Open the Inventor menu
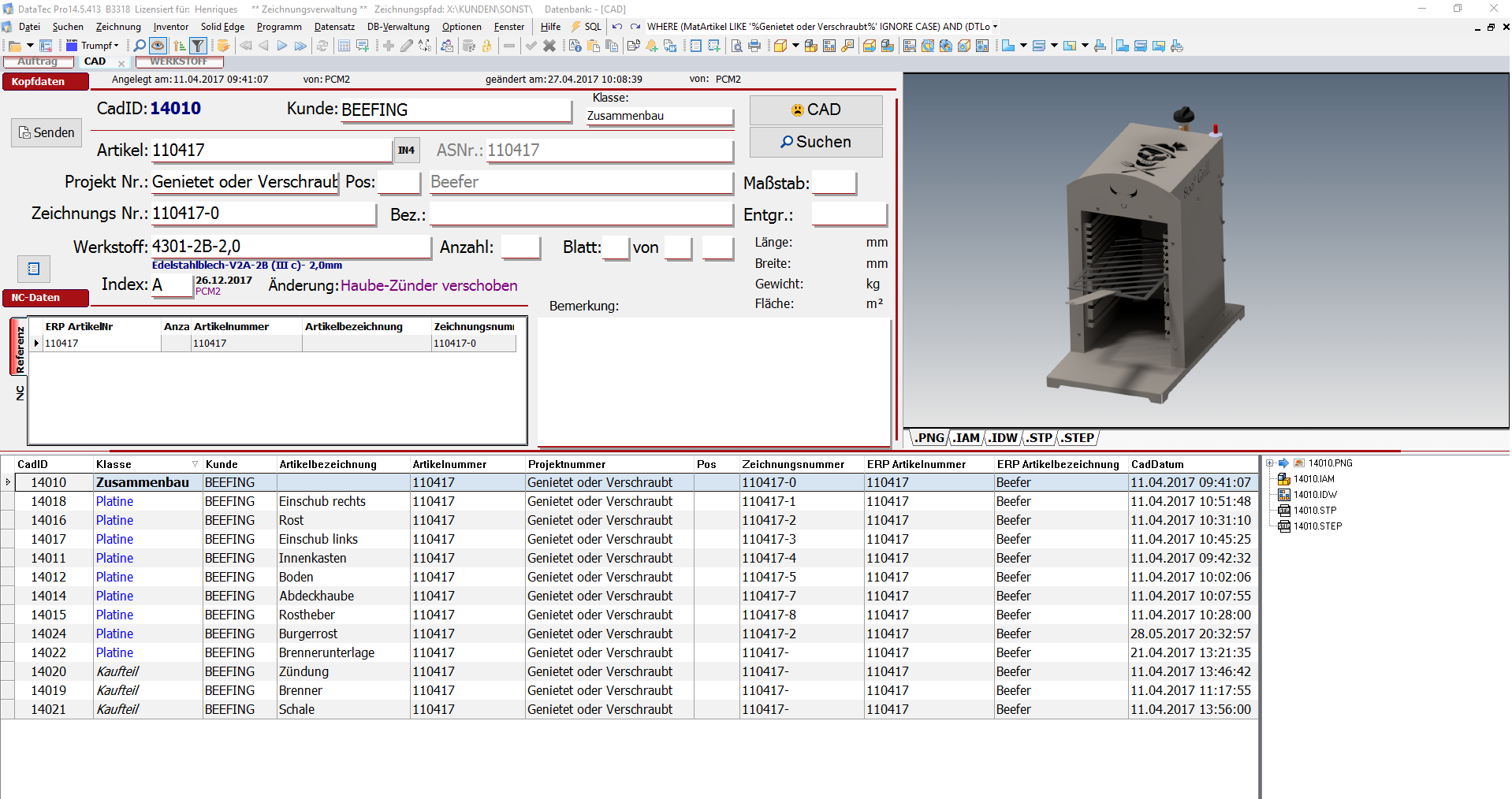 171,27
